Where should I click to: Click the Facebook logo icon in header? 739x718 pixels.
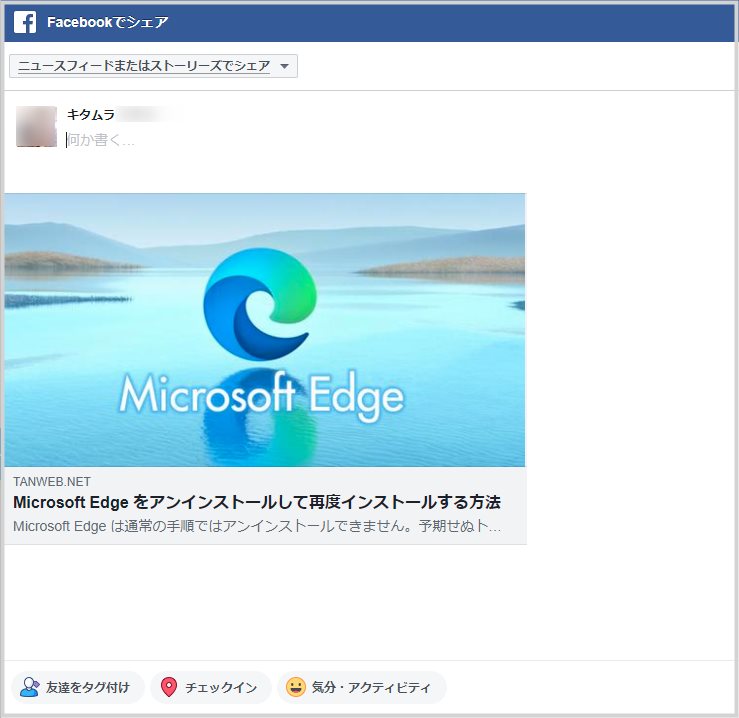pos(25,22)
